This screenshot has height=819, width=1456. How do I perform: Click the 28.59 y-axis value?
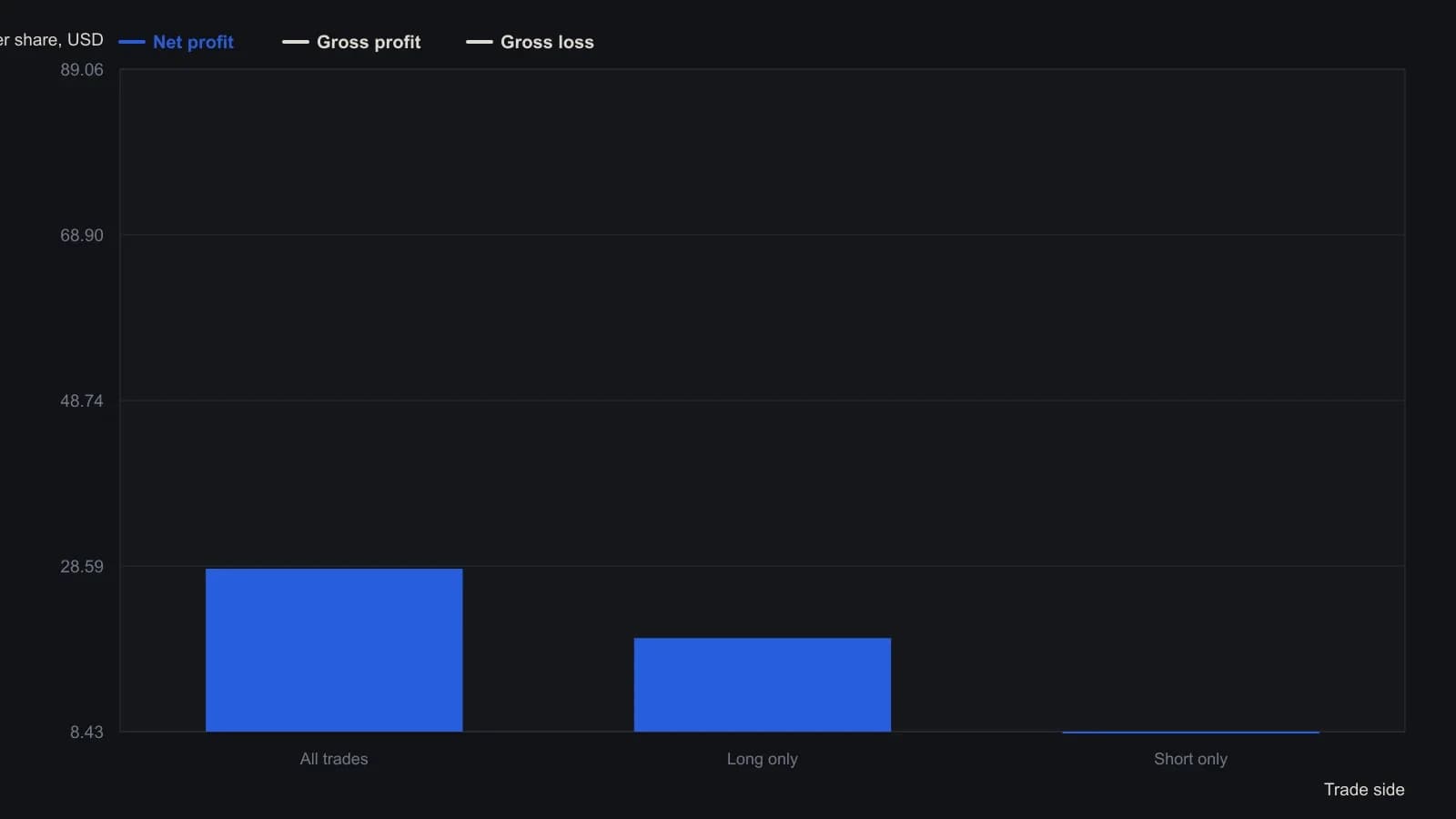82,567
